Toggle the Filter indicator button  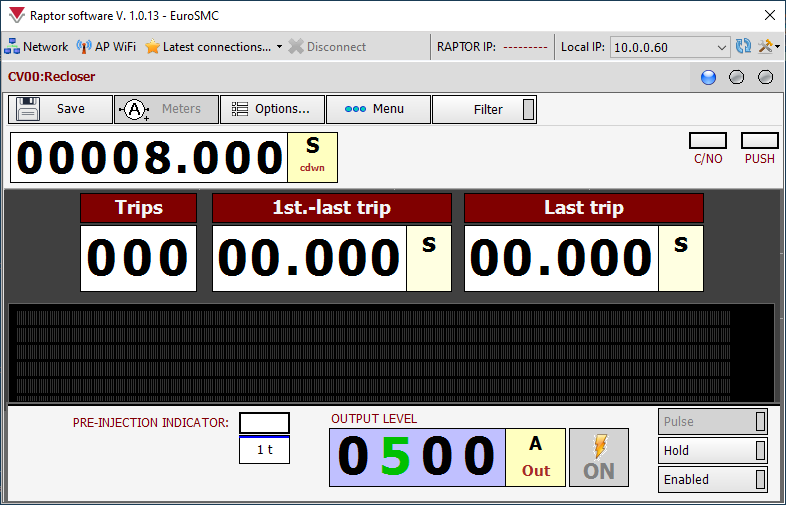point(484,109)
